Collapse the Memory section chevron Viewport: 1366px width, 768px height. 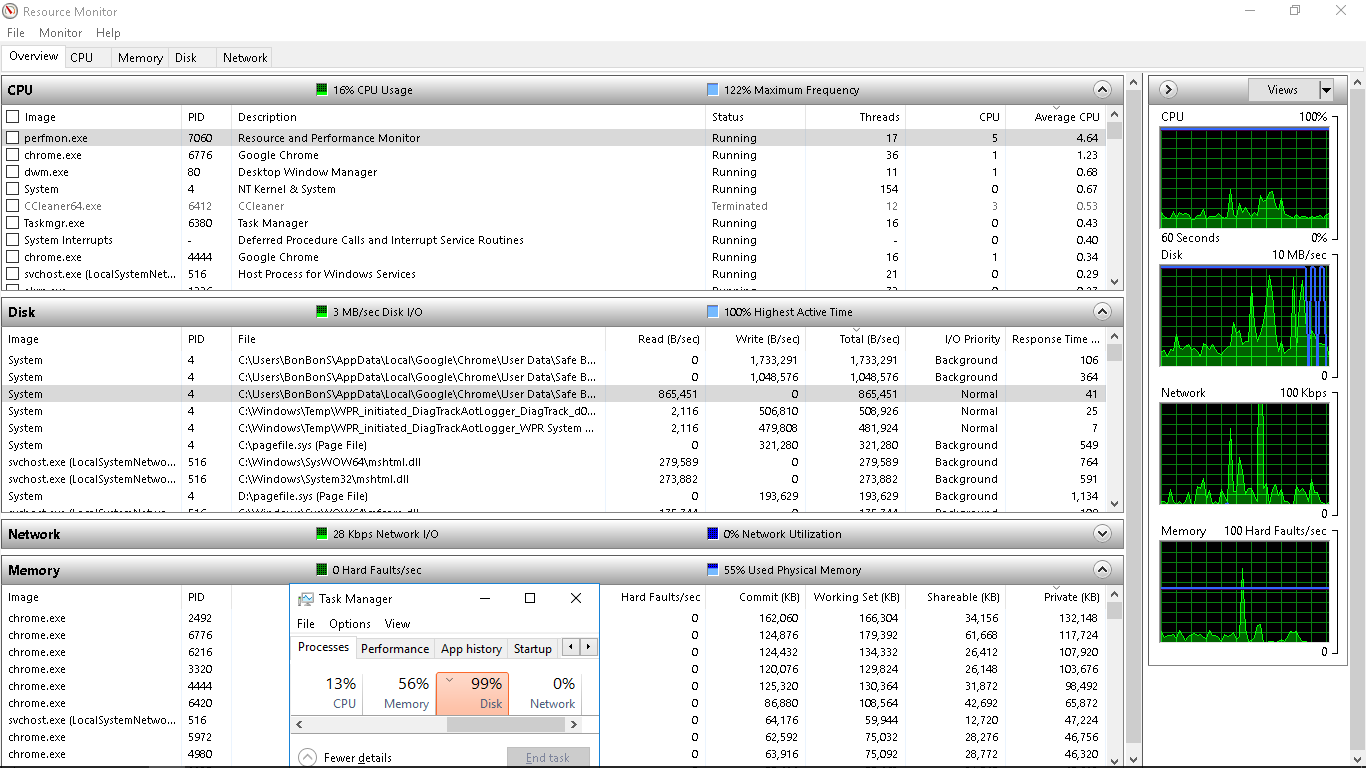point(1102,569)
